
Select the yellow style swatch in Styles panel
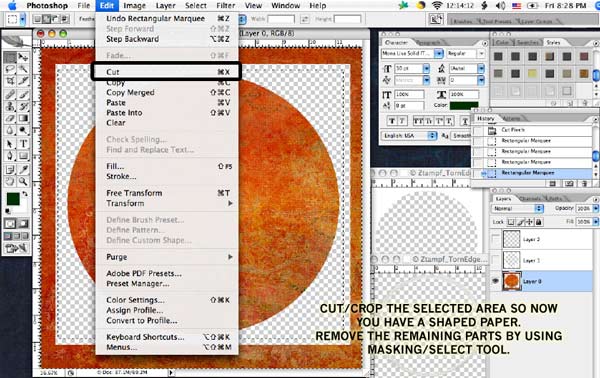(x=532, y=73)
